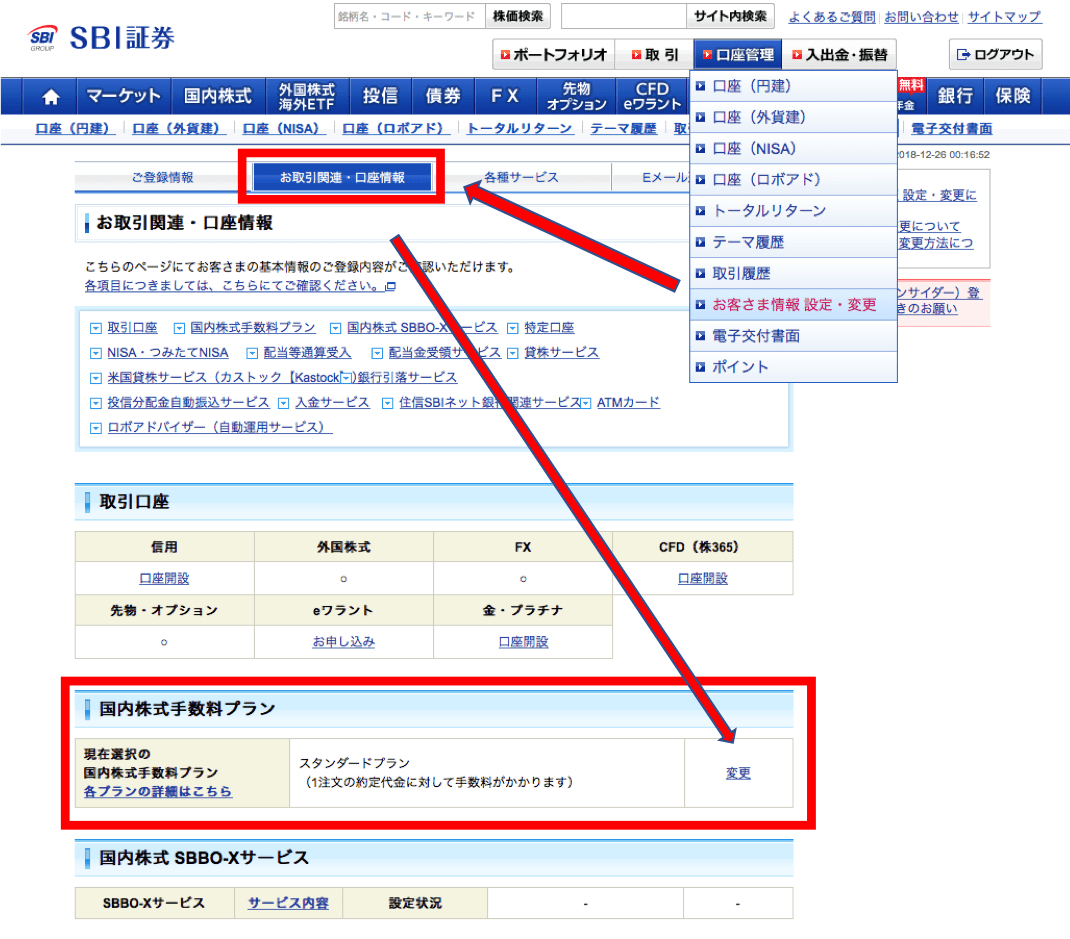Click お申し込み link under eワラント
Viewport: 1070px width, 939px height.
(x=344, y=641)
